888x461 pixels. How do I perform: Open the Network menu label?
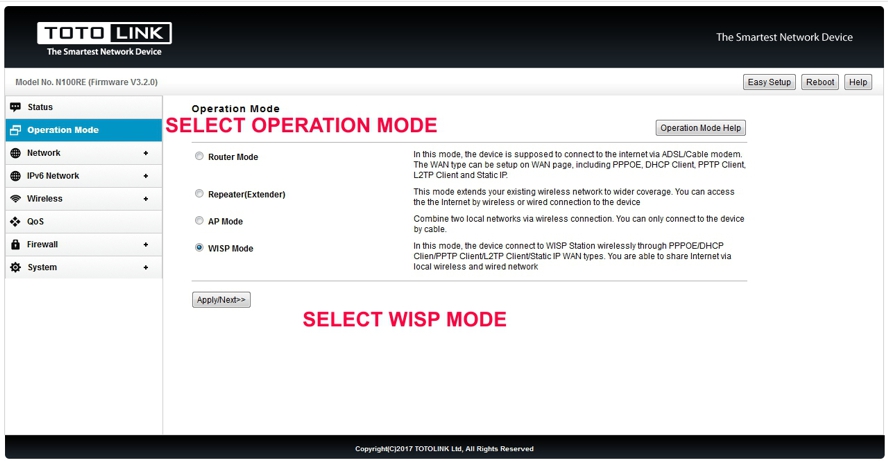(44, 153)
